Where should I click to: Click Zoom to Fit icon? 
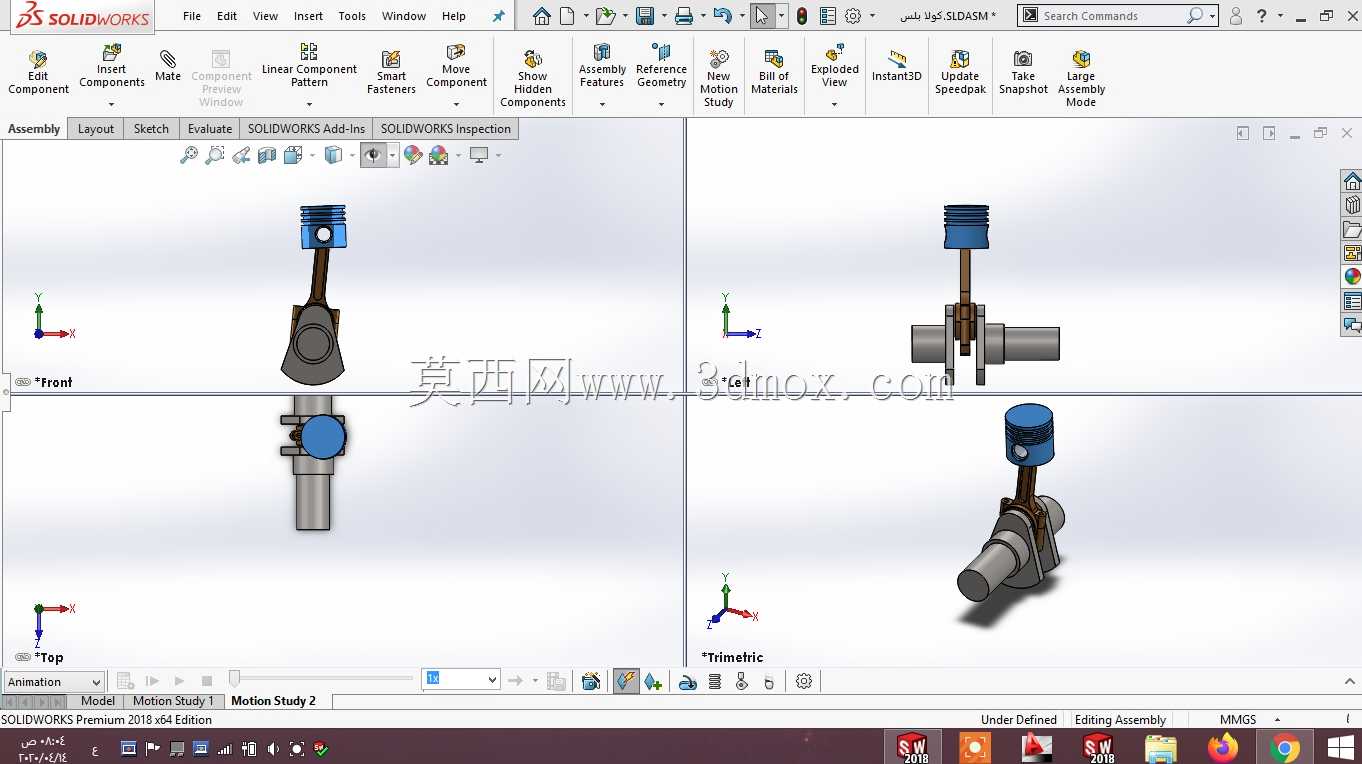pos(188,155)
